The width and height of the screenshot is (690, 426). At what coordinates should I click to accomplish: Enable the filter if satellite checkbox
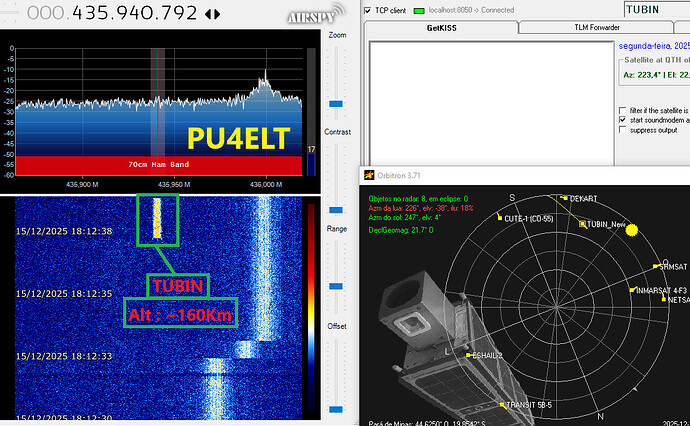pyautogui.click(x=622, y=109)
